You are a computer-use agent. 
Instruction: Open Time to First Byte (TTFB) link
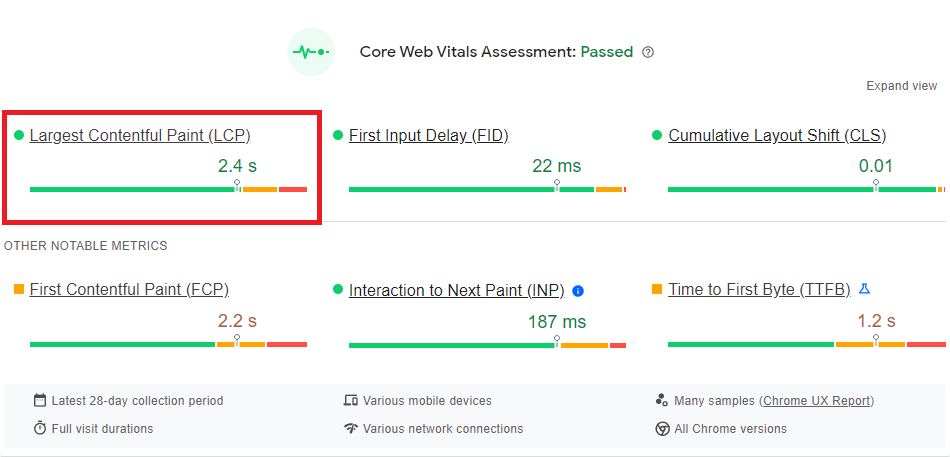pyautogui.click(x=759, y=290)
